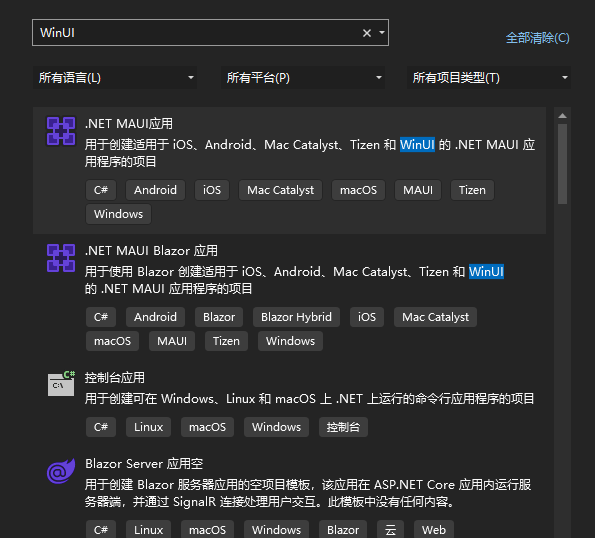Click the C# tag under 控制台应用
Image resolution: width=595 pixels, height=538 pixels.
coord(101,427)
